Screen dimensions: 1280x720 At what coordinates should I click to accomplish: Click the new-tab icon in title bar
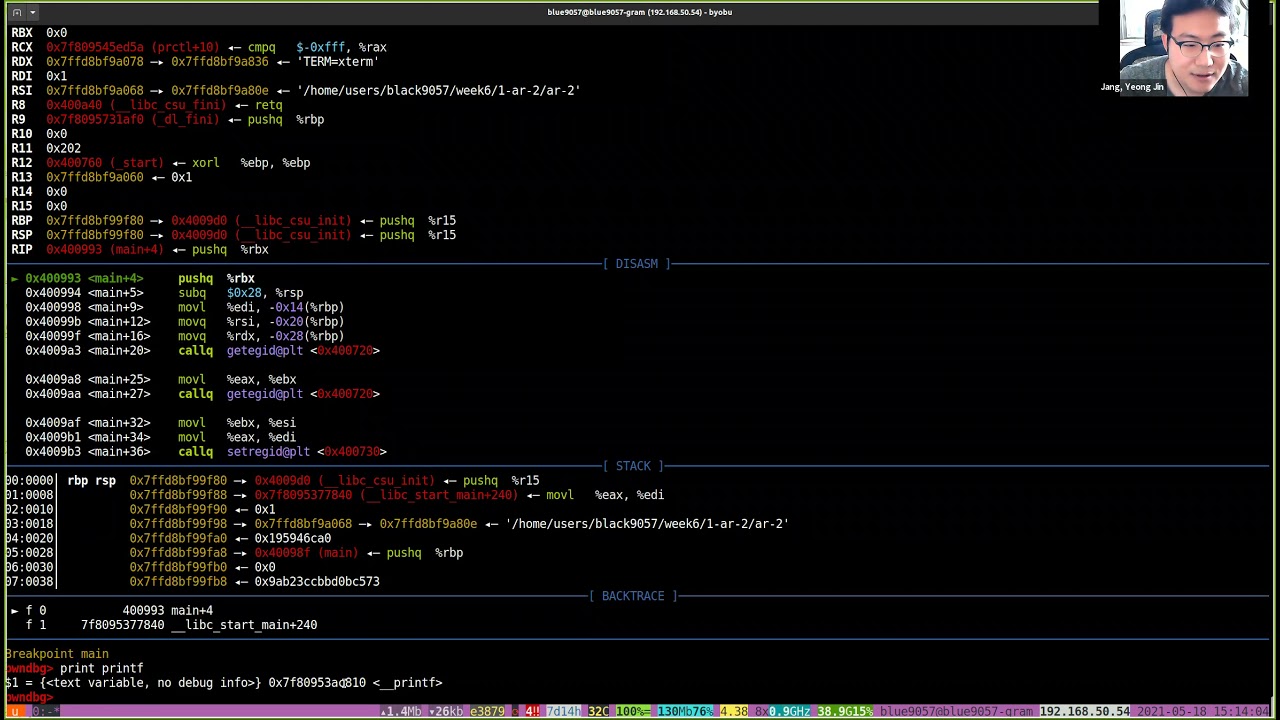pos(16,12)
